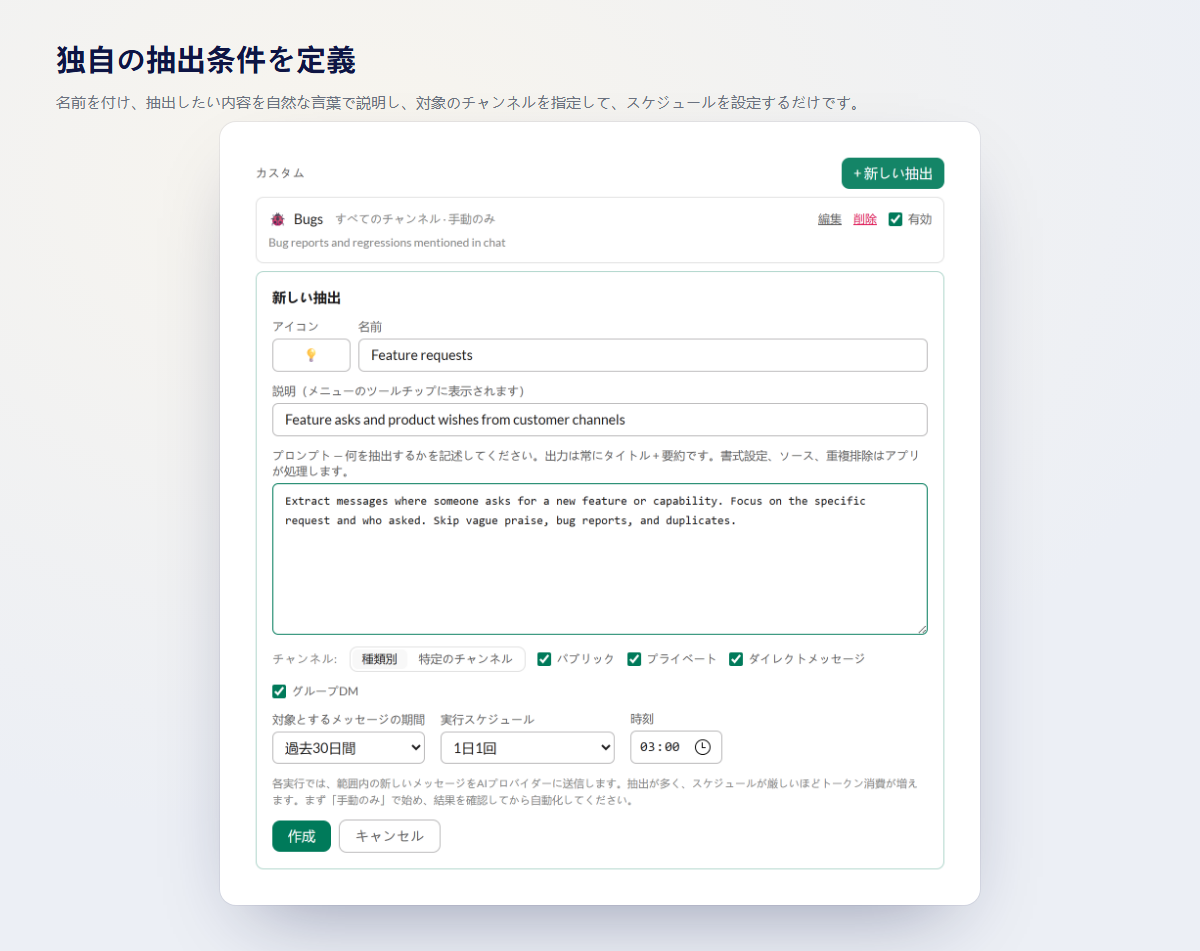The image size is (1200, 951).
Task: Select the 種類別 channel tab
Action: pyautogui.click(x=380, y=659)
